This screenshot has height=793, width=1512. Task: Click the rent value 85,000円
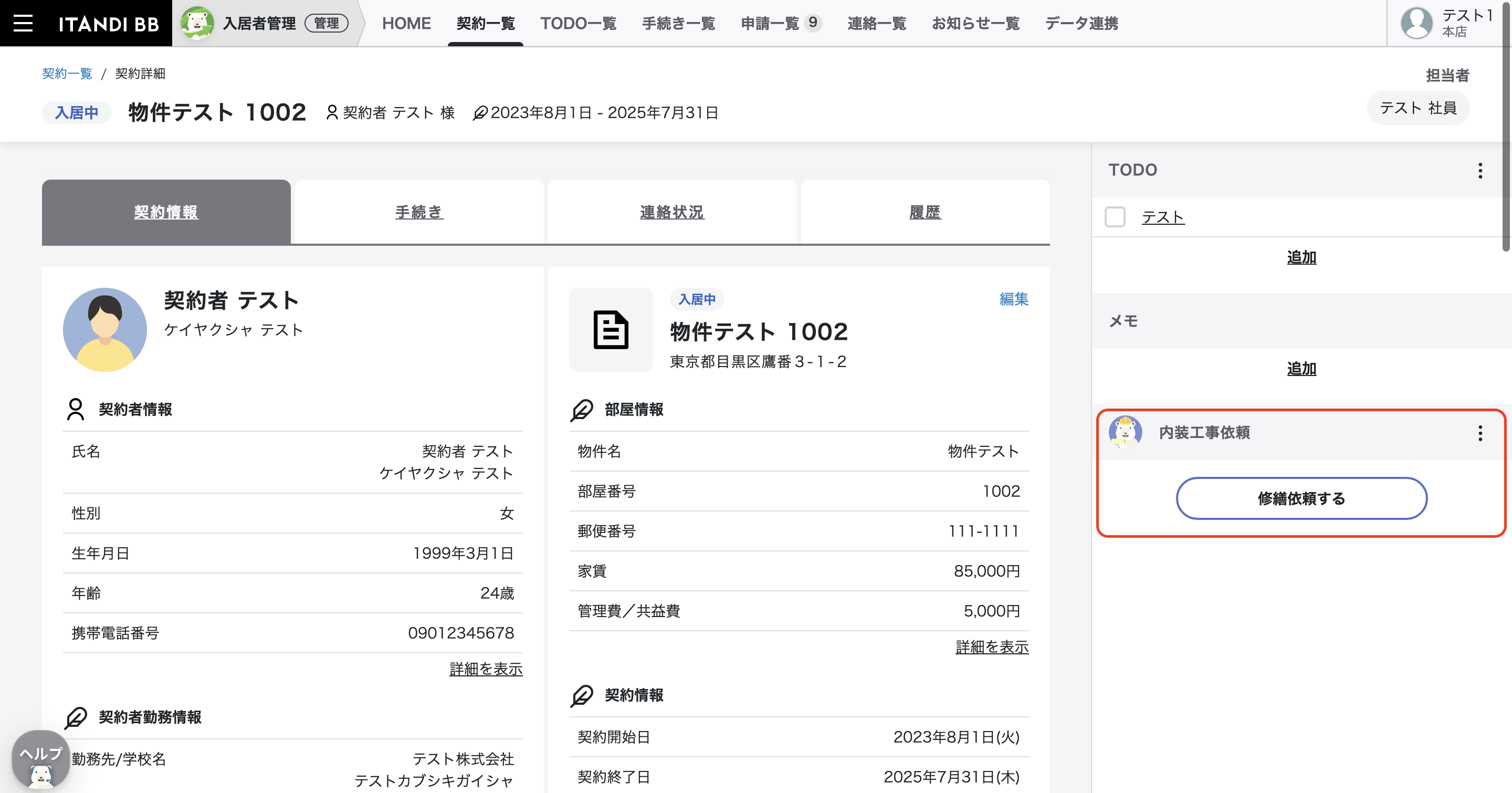click(986, 570)
